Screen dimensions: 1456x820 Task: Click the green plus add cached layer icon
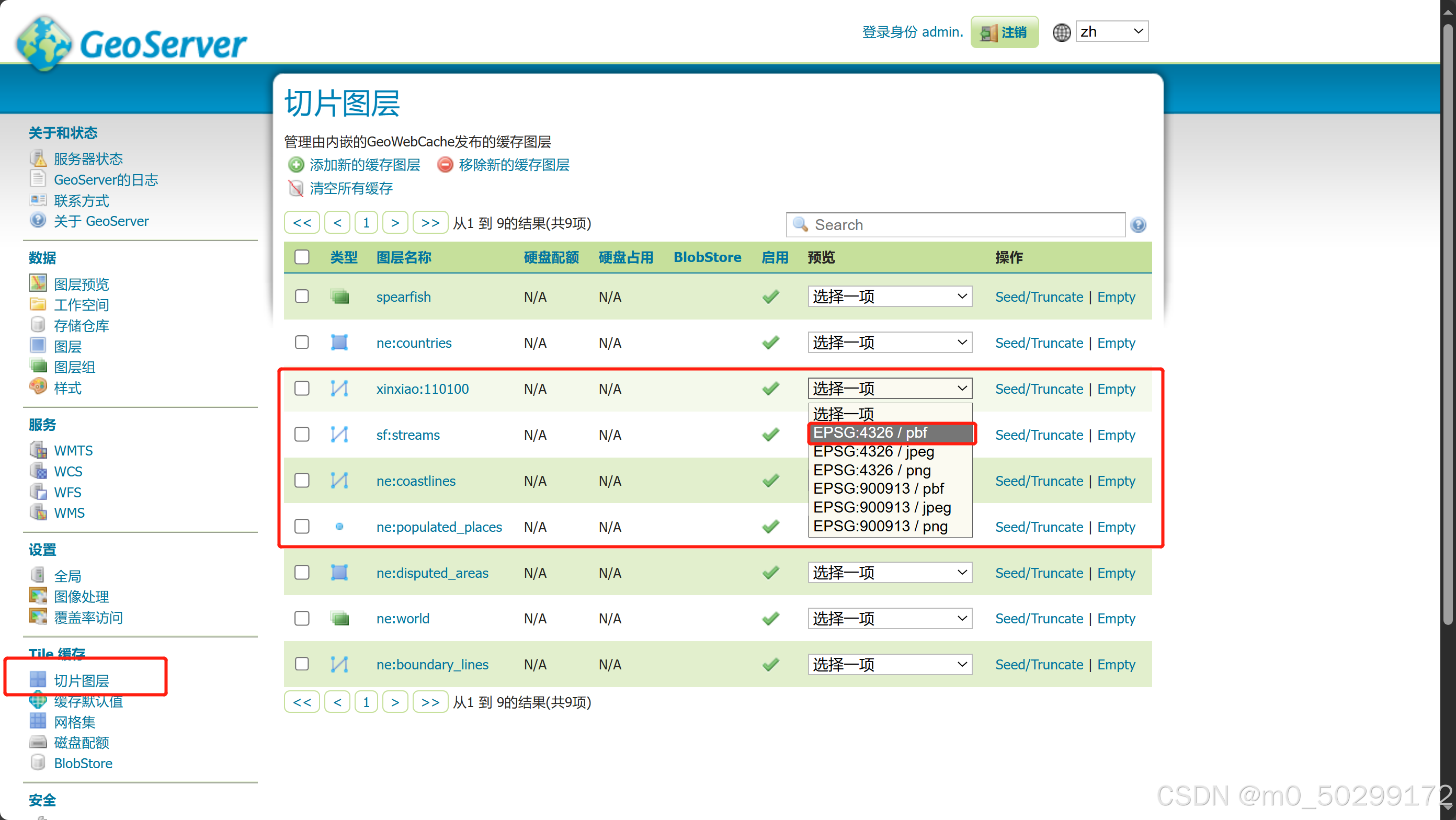[x=296, y=164]
